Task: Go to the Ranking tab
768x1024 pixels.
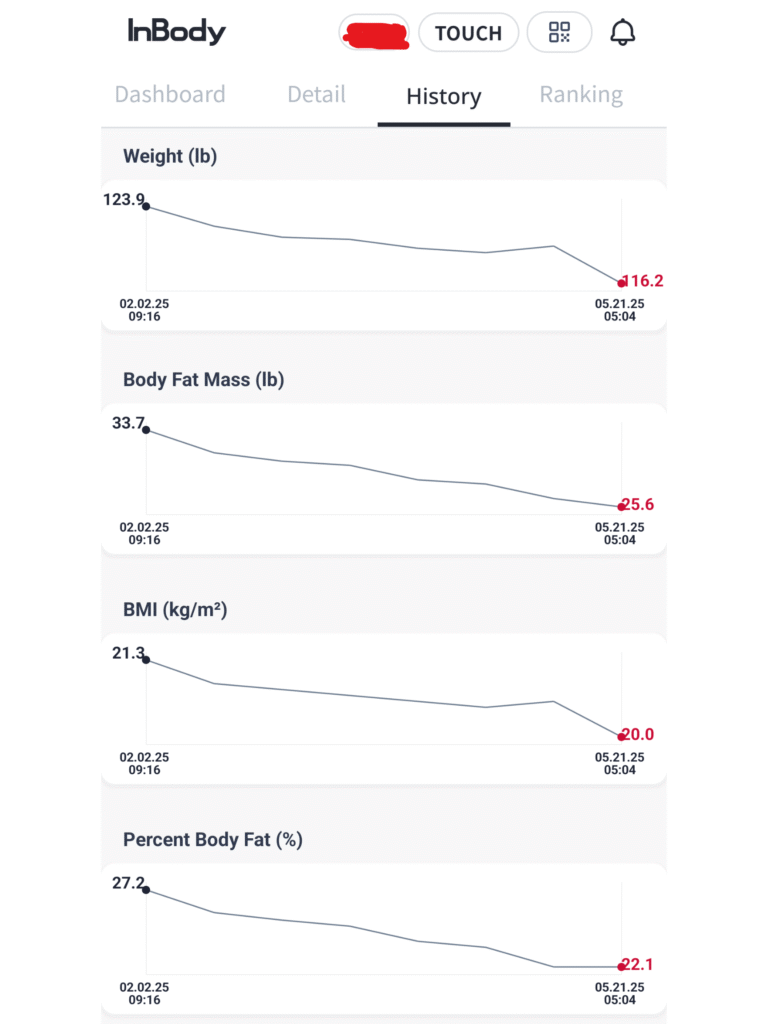Action: (581, 95)
